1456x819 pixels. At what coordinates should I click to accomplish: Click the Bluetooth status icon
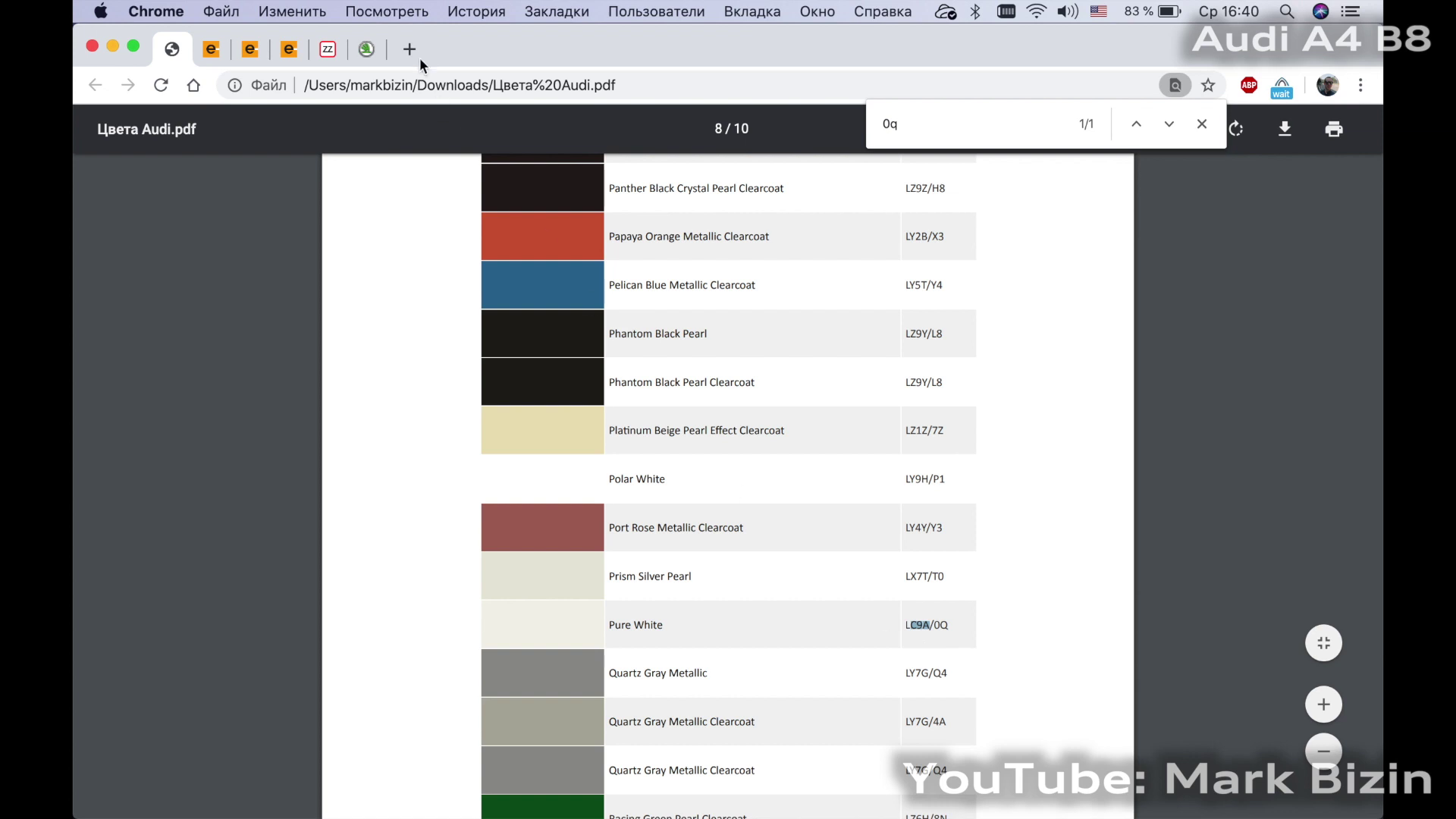coord(975,11)
